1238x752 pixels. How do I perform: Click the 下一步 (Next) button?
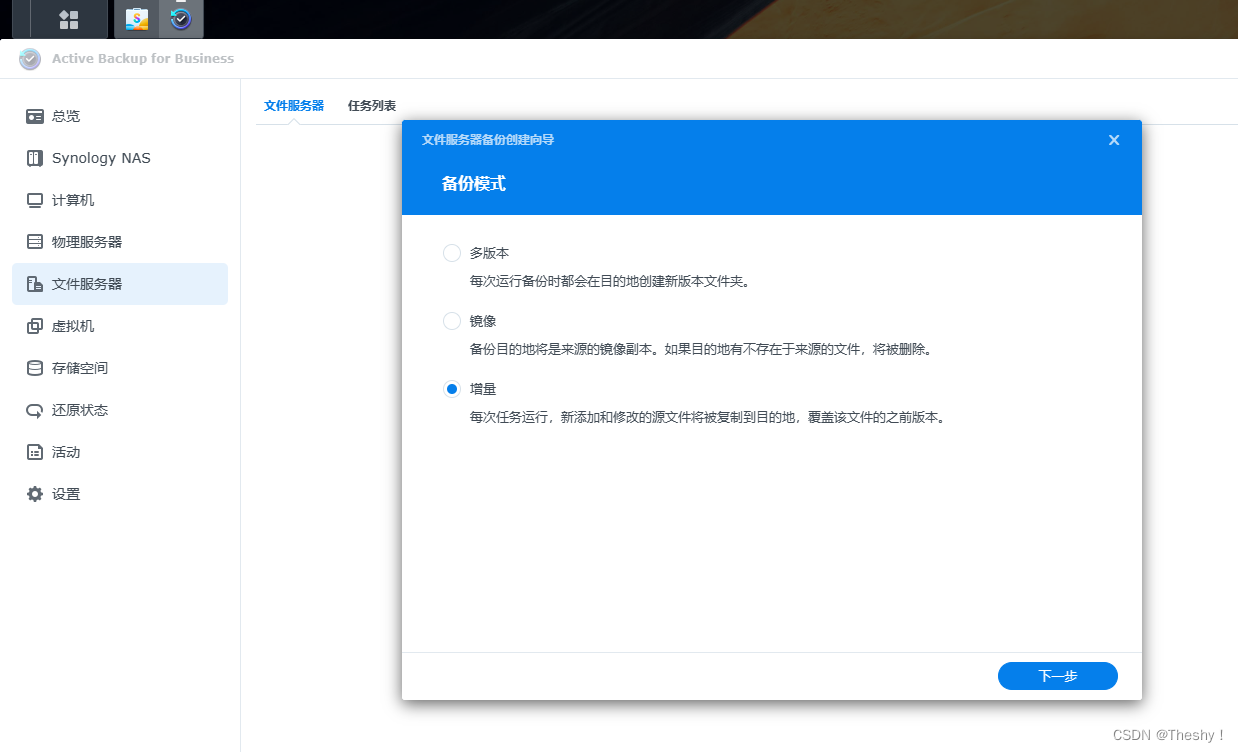coord(1057,675)
